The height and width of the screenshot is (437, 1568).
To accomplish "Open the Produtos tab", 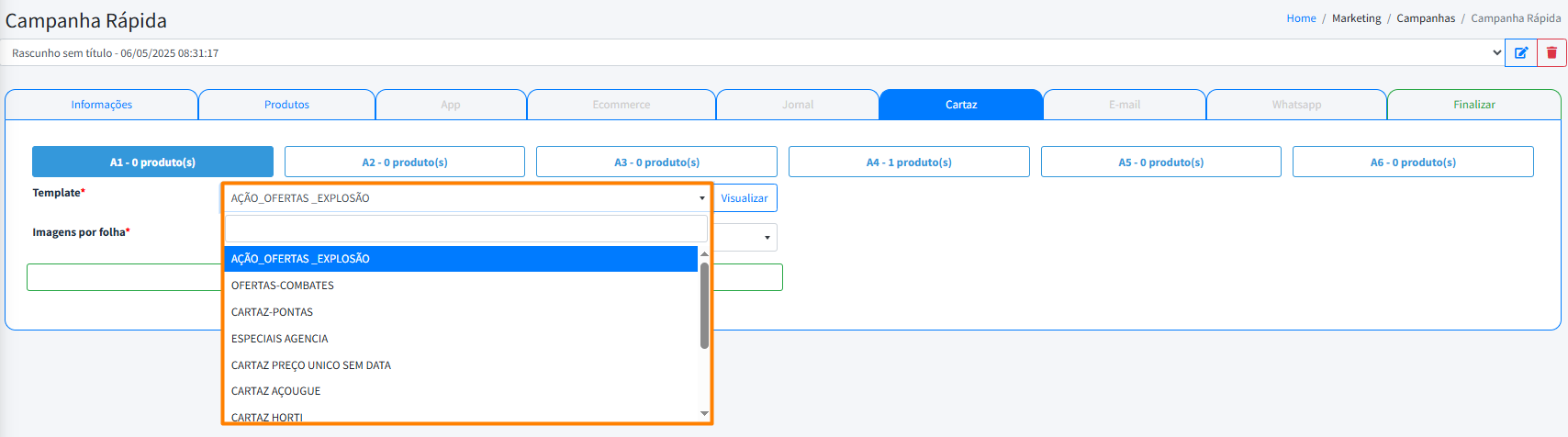I will [286, 105].
